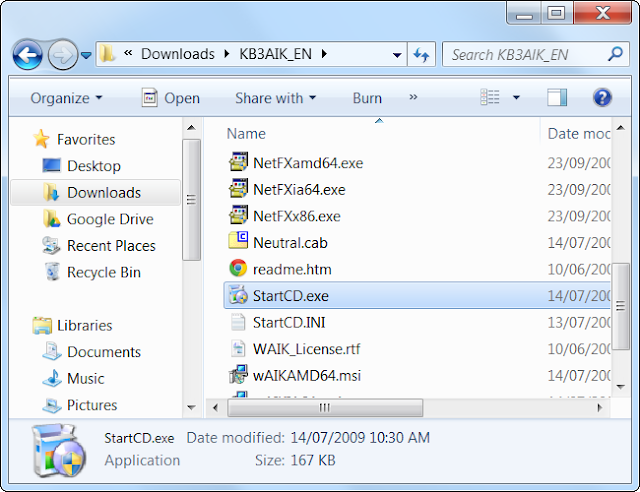Focus the Search KB3AIK_EN field
This screenshot has width=640, height=492.
coord(536,54)
